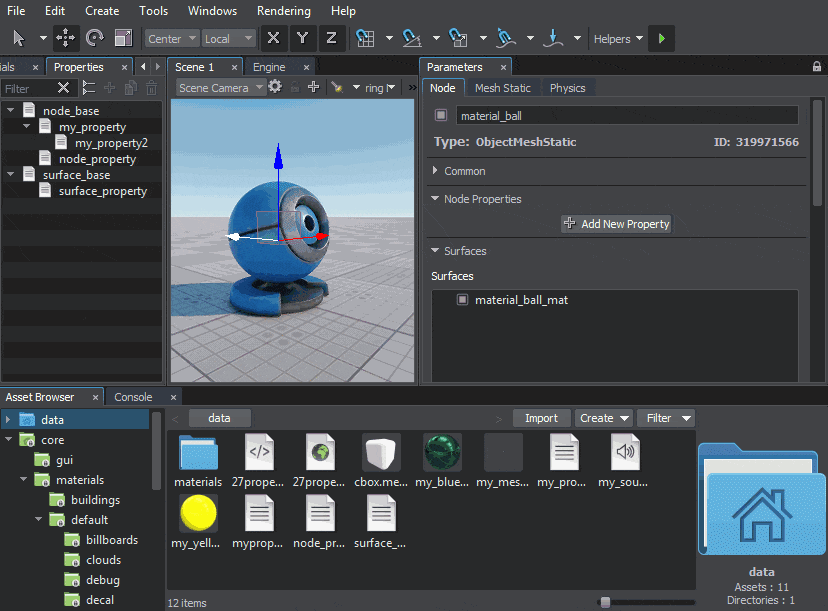
Task: Open the Helpers dropdown
Action: coord(618,39)
